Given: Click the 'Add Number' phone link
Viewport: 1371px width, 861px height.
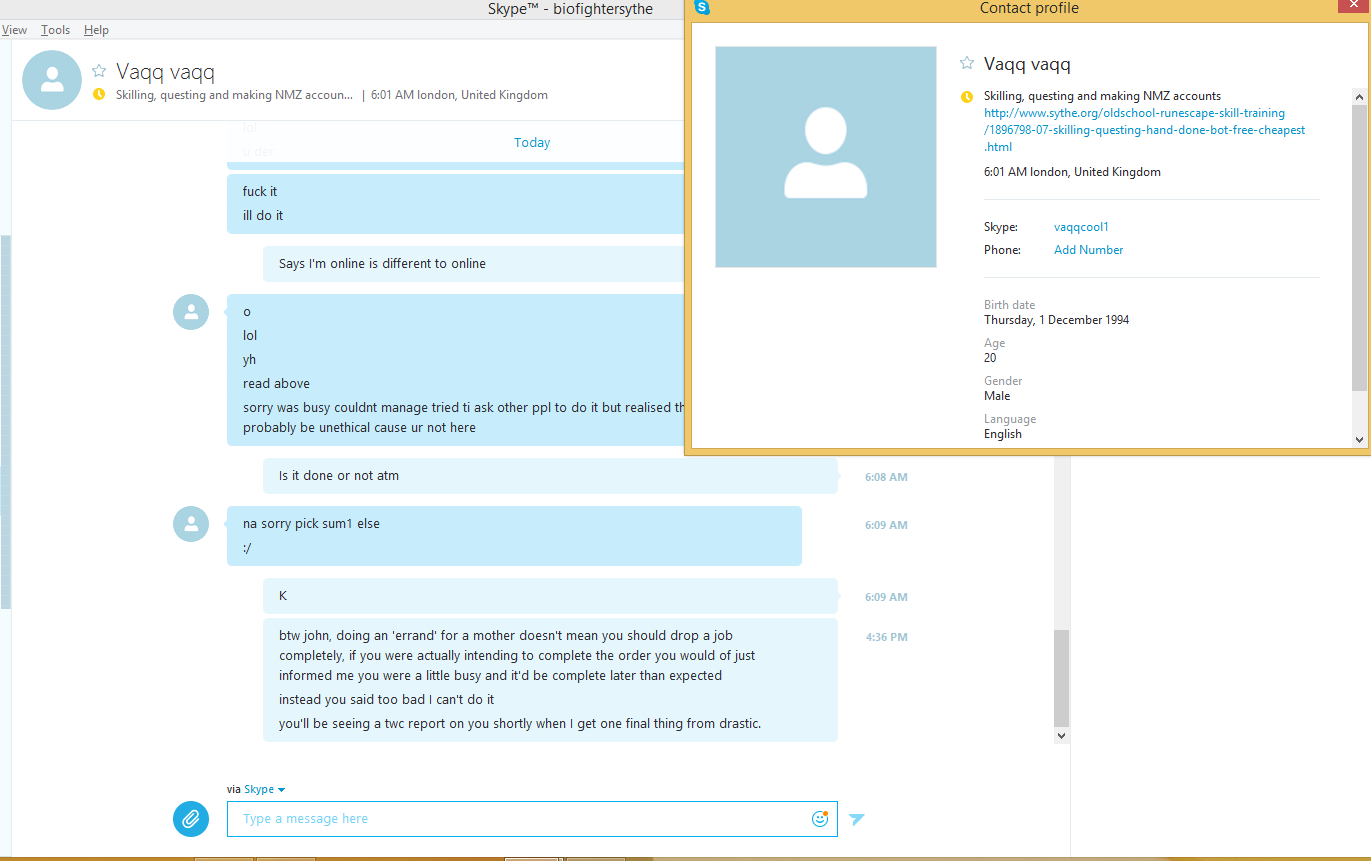Looking at the screenshot, I should [1088, 250].
